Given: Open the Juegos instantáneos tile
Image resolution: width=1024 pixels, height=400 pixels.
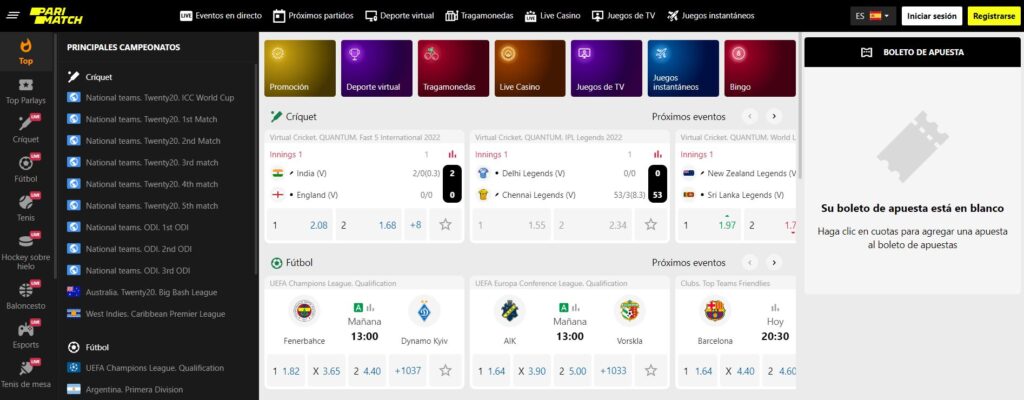Looking at the screenshot, I should pos(683,69).
